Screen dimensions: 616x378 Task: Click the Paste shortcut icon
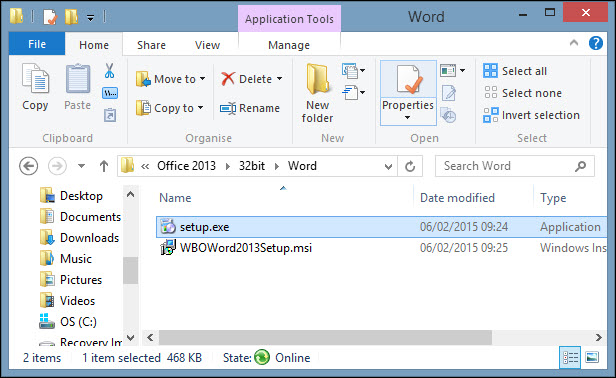point(110,115)
